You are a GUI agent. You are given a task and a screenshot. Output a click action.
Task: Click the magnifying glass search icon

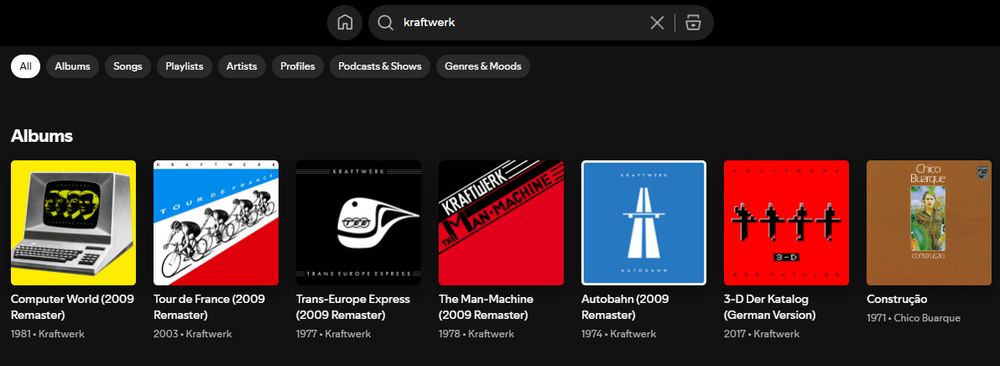(385, 23)
